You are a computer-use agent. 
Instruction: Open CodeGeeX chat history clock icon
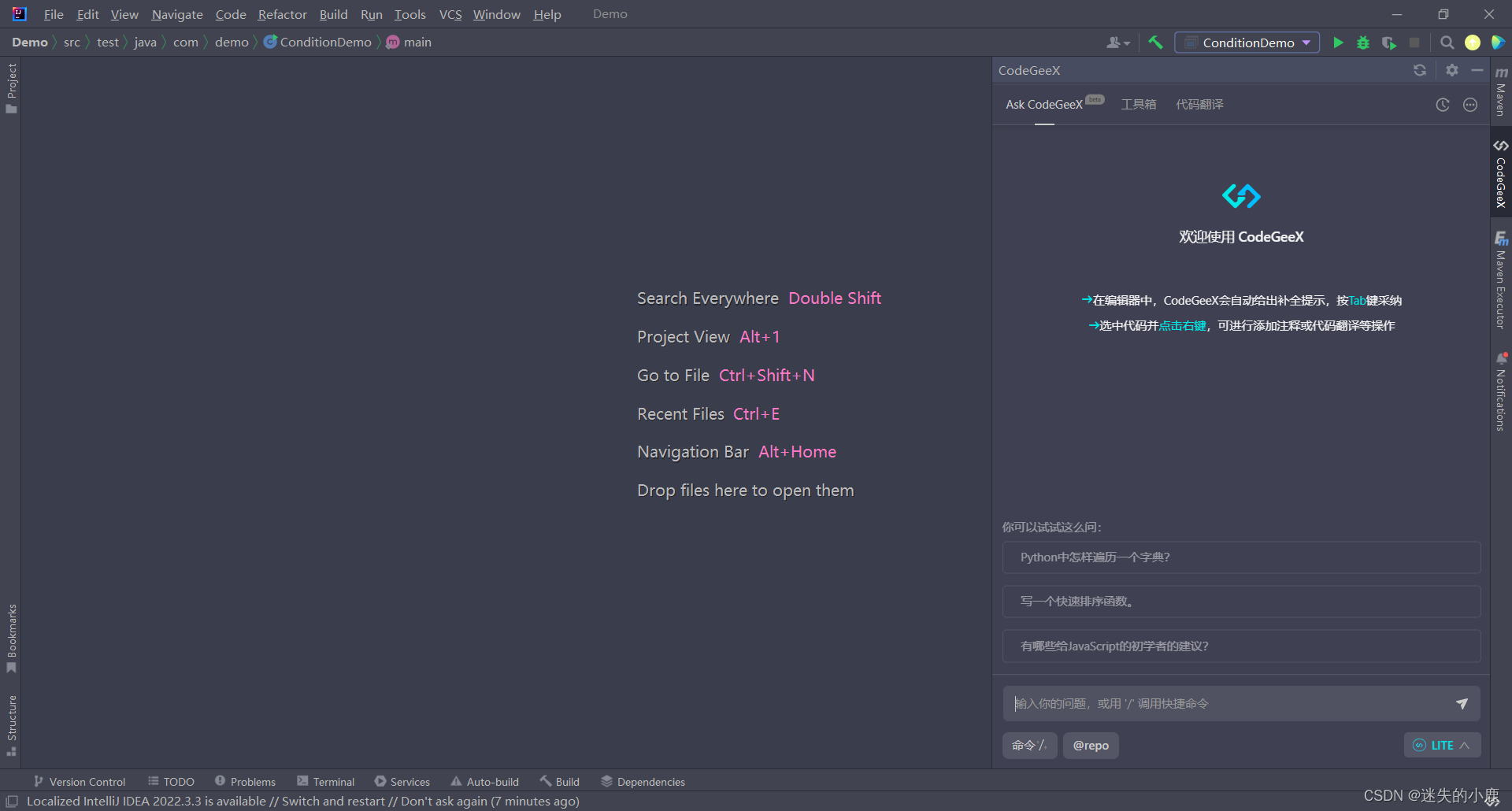tap(1443, 105)
